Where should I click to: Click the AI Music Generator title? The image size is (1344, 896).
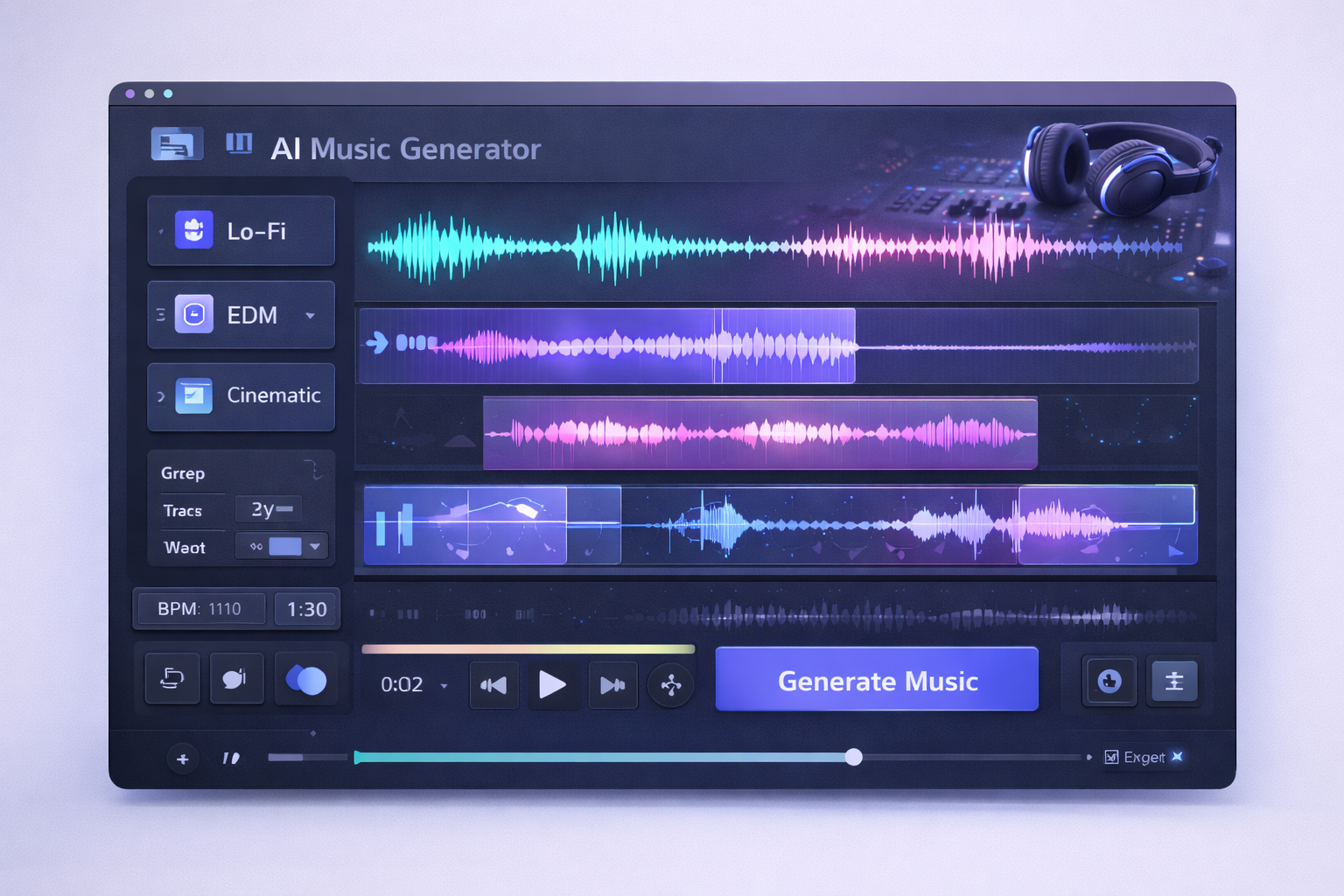pyautogui.click(x=405, y=149)
